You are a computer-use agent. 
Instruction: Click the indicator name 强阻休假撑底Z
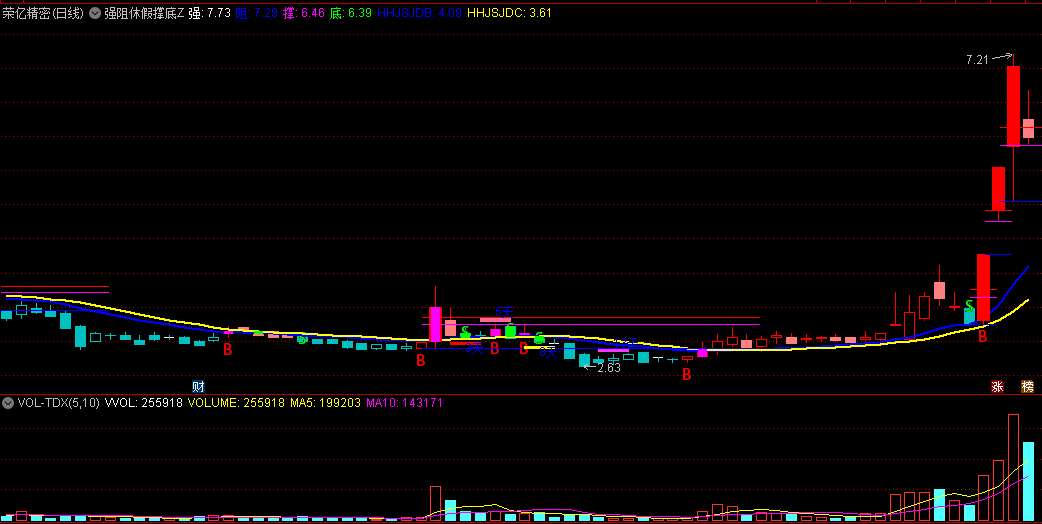[144, 13]
